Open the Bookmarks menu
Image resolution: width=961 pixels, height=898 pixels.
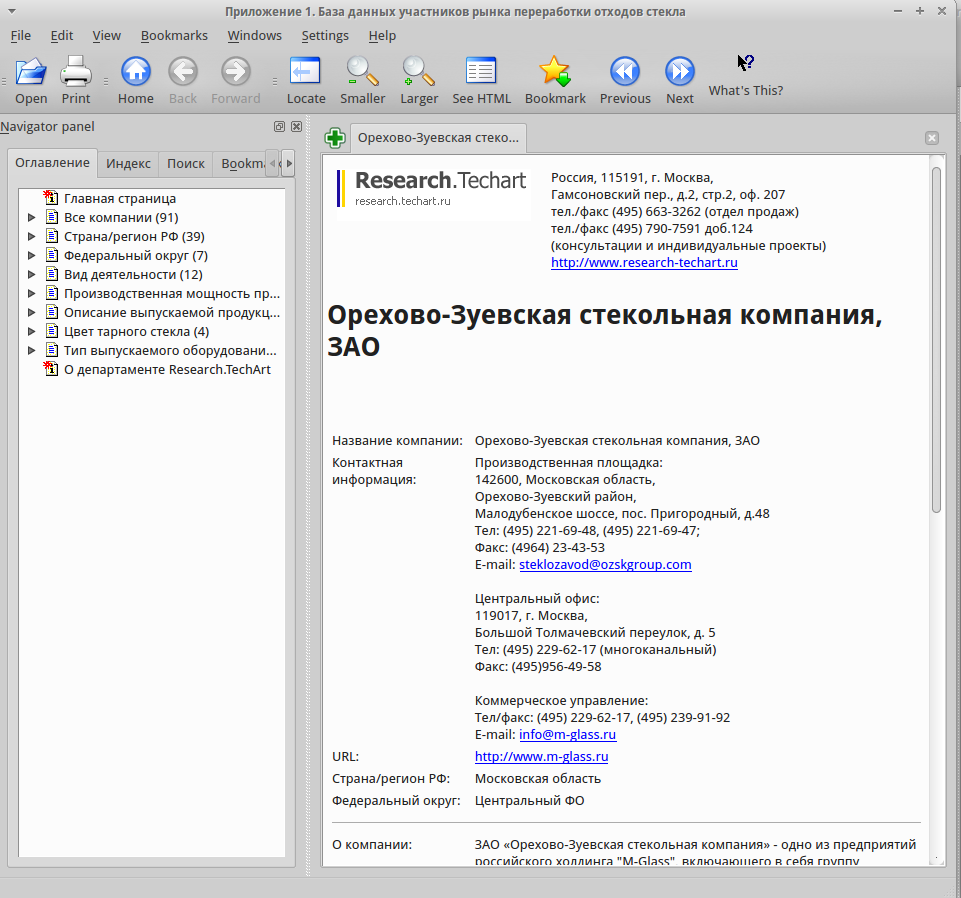174,36
